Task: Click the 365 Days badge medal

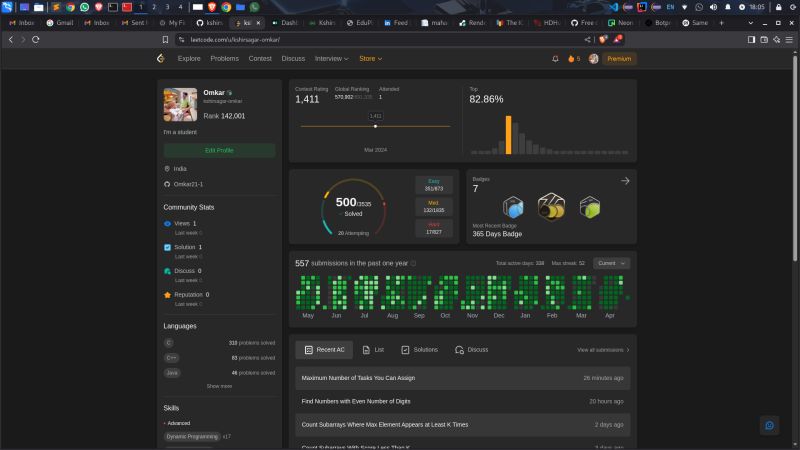Action: [552, 207]
